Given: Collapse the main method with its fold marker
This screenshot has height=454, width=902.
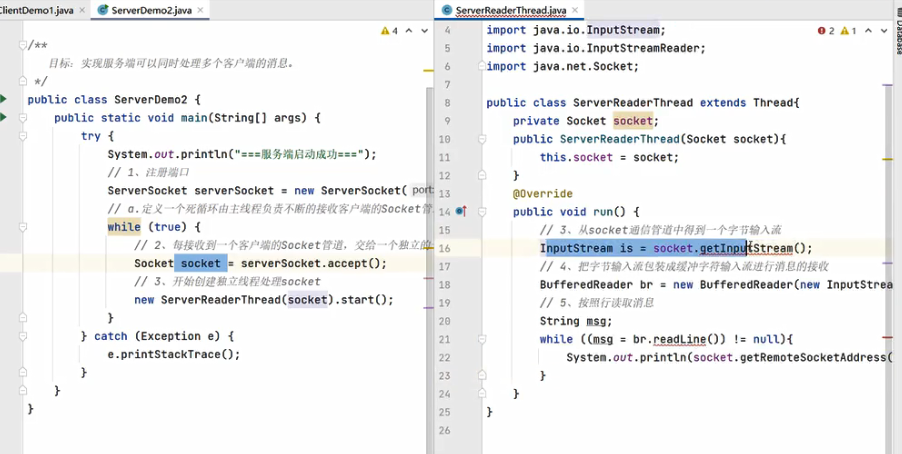Looking at the screenshot, I should point(22,117).
